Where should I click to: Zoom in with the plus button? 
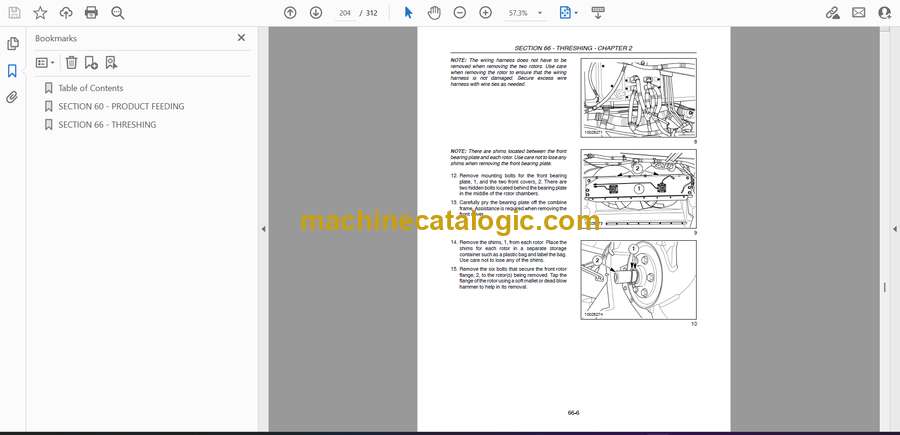(x=486, y=13)
